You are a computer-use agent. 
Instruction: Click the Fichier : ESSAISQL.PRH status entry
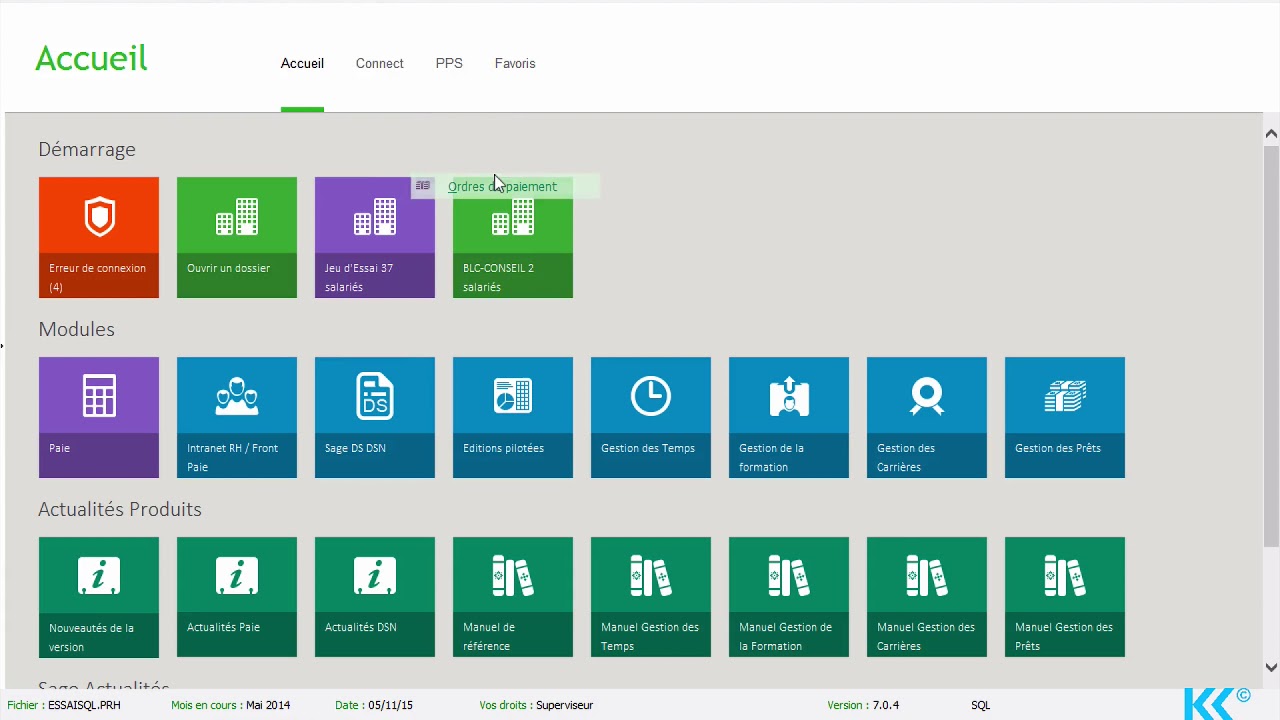64,705
